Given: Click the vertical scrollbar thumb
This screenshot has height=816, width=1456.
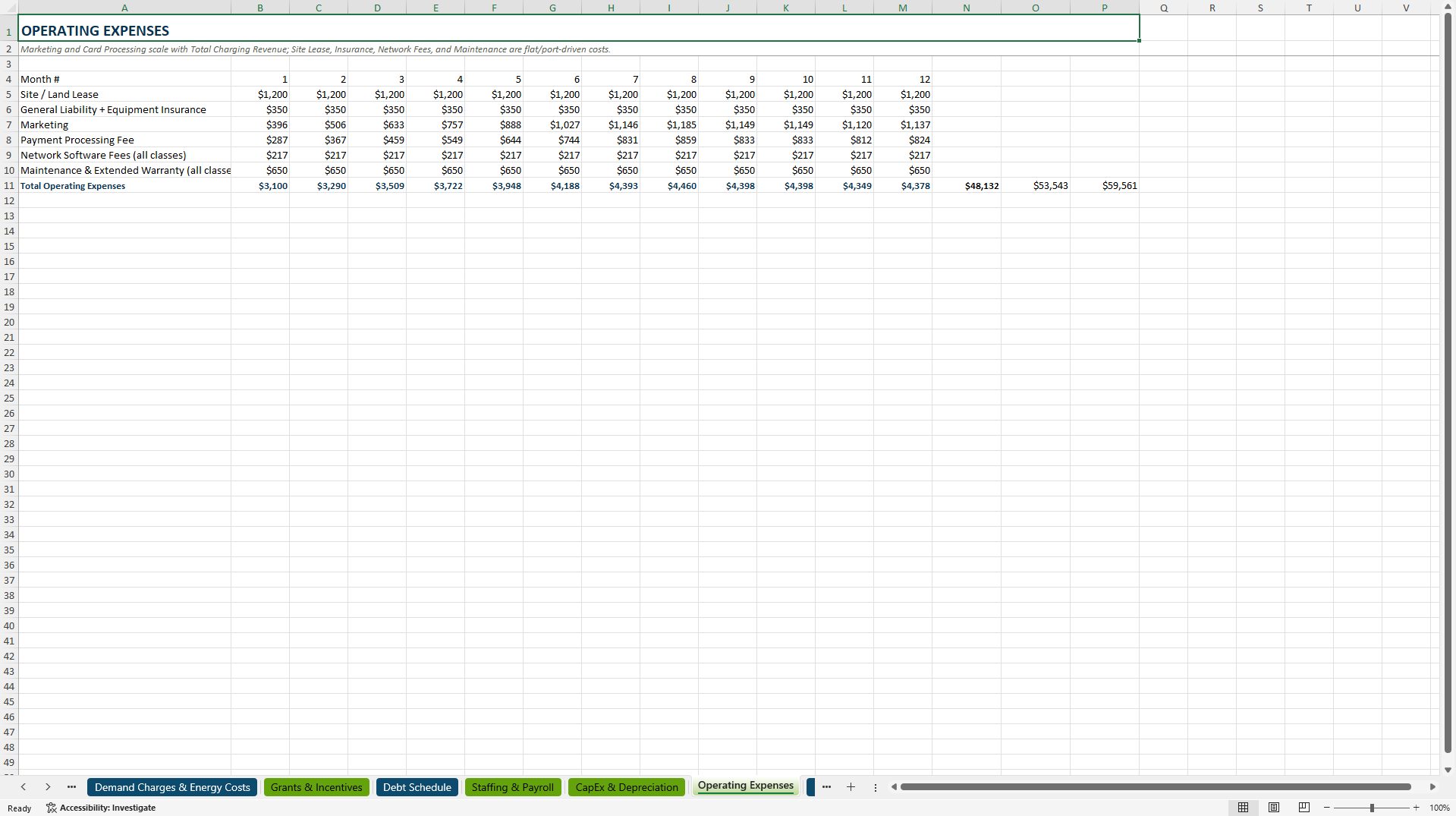Looking at the screenshot, I should (1448, 383).
